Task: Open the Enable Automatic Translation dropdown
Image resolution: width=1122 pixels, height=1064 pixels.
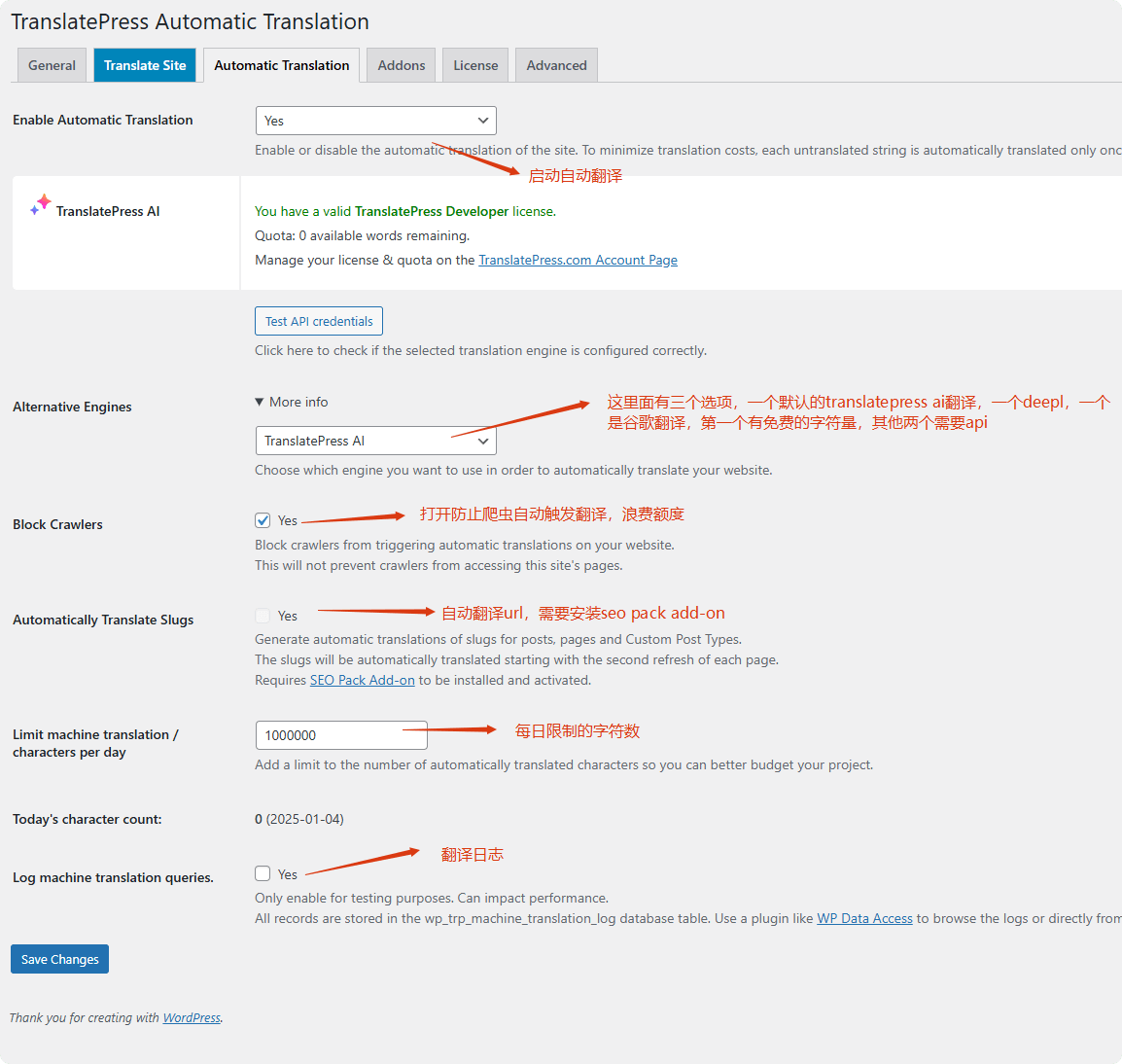Action: click(x=375, y=121)
